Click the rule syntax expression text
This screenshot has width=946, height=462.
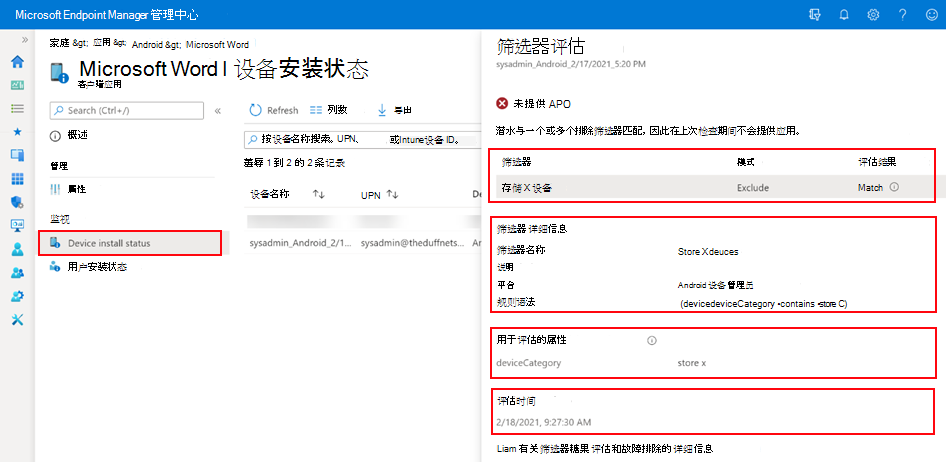[763, 304]
